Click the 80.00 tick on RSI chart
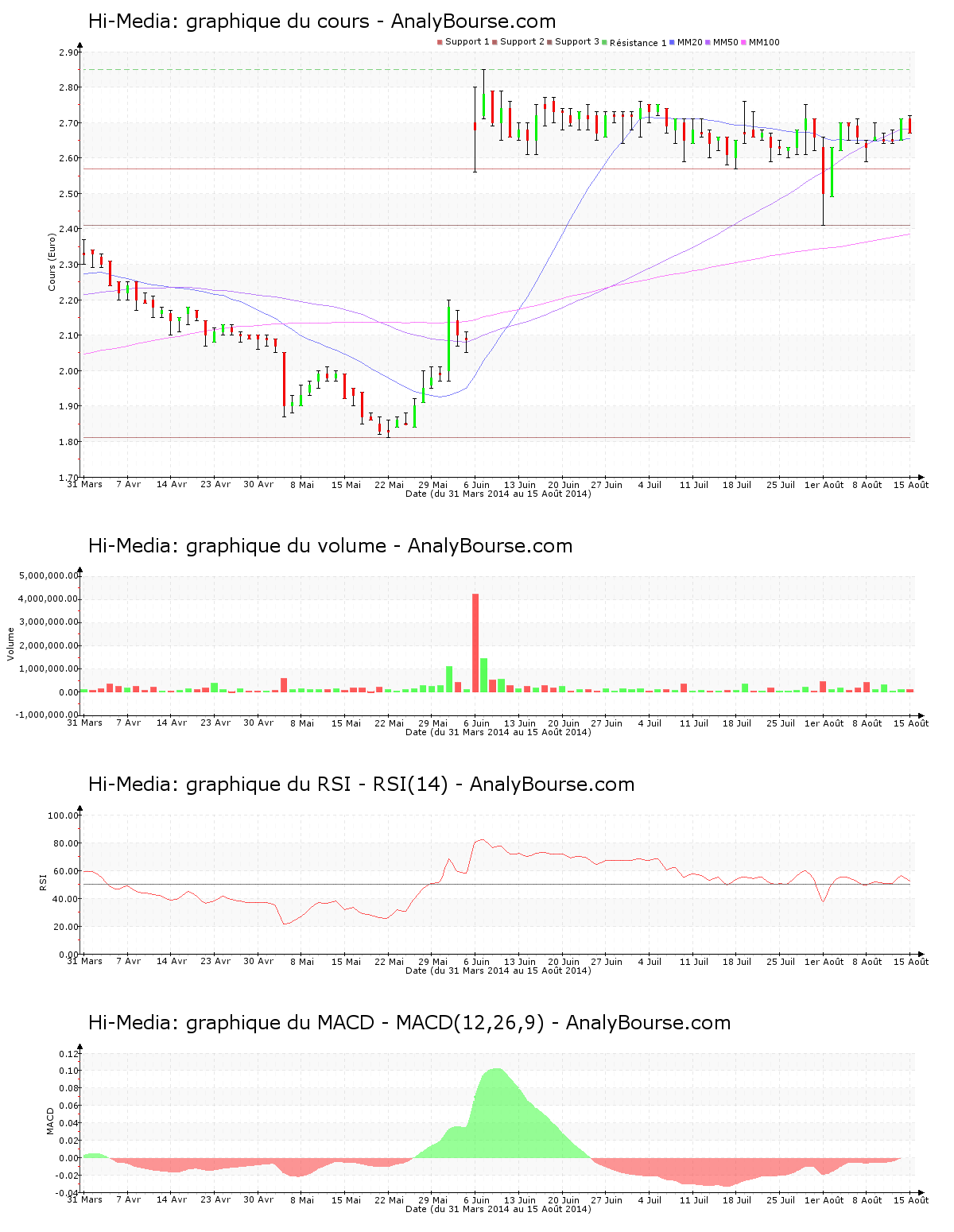The image size is (954, 1232). 66,843
